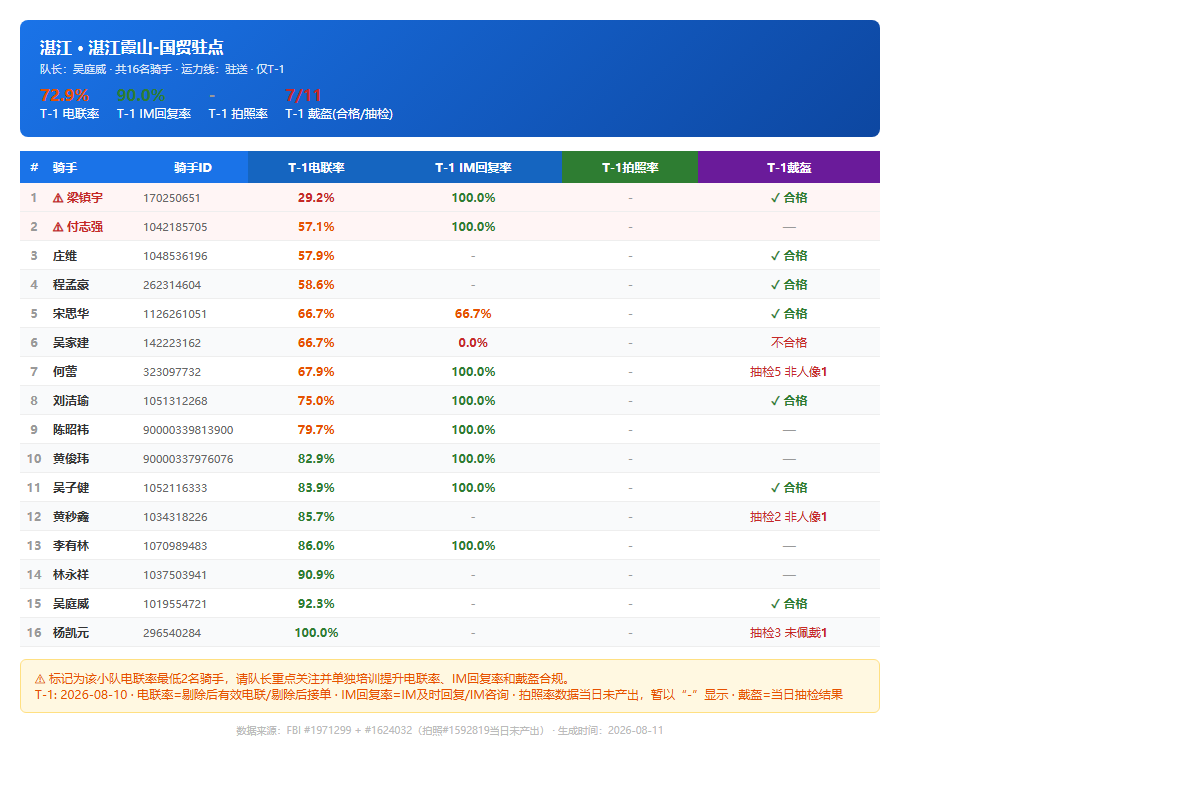Click the 队长：吴庭威 subtitle line
The image size is (1200, 800).
click(x=162, y=69)
